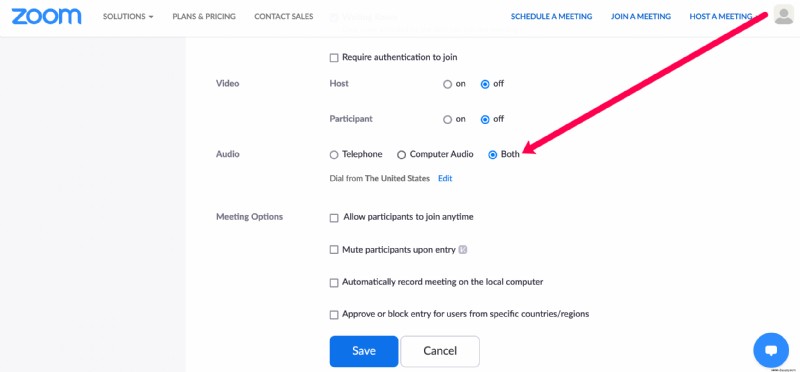Select Participant video off
The image size is (800, 372).
point(485,119)
